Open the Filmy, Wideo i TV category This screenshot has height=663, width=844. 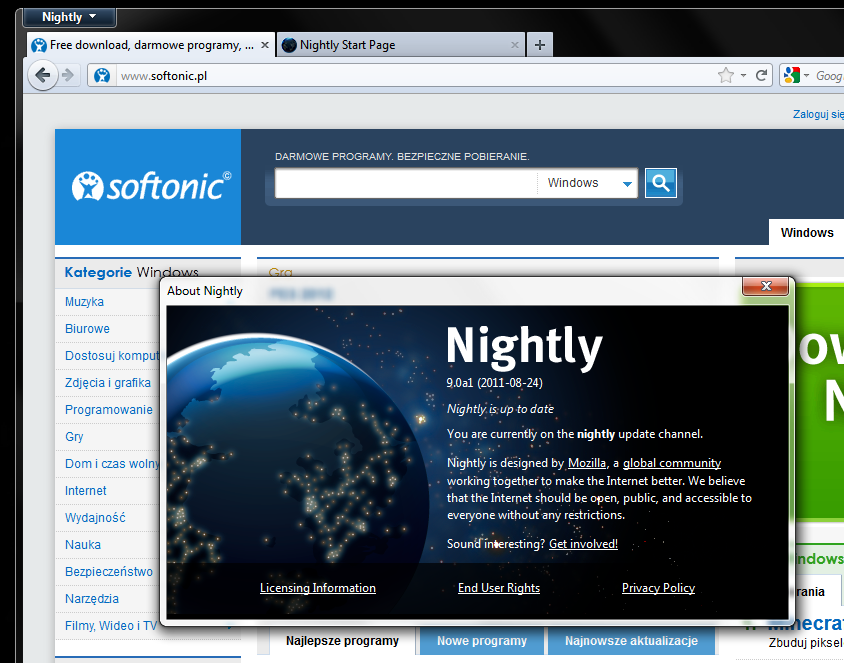pos(111,626)
